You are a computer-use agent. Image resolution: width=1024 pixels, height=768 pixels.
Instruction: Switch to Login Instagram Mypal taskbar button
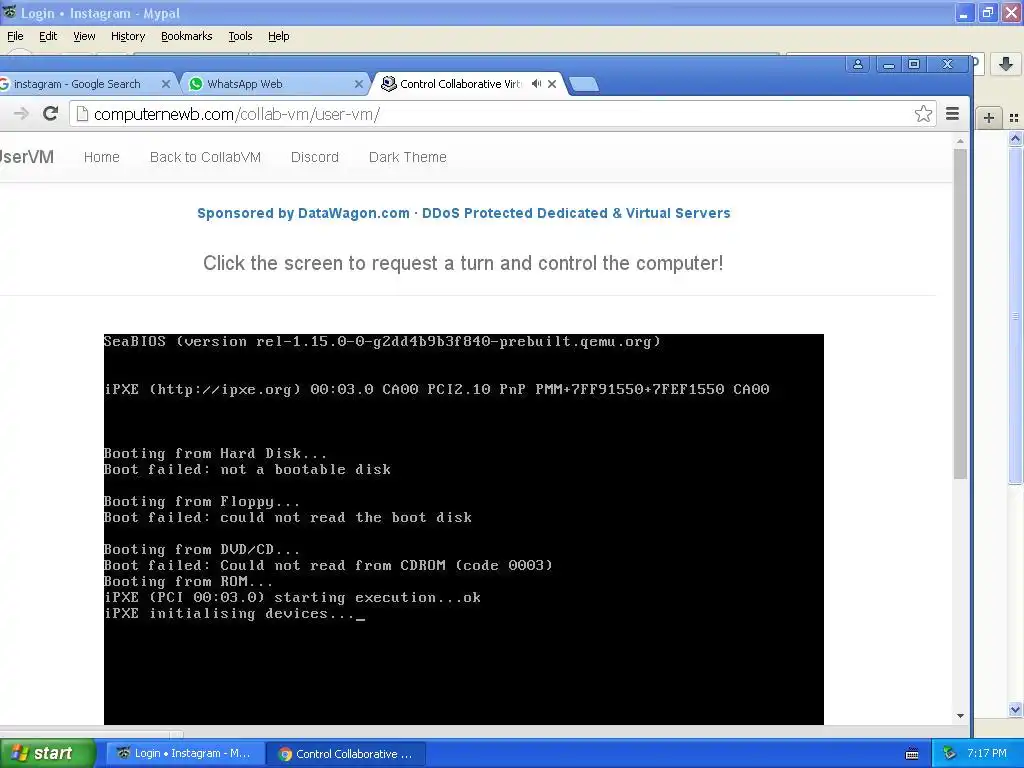point(185,753)
